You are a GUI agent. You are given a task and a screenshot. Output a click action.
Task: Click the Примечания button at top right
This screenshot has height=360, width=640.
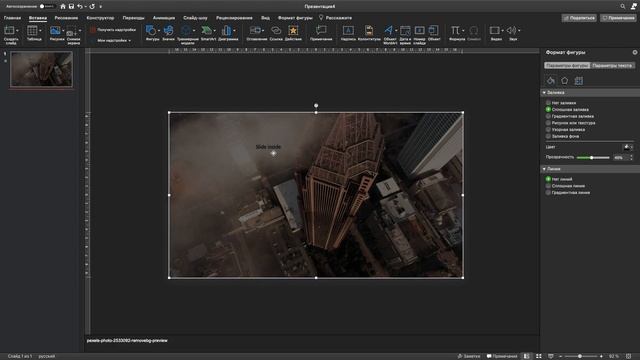(618, 18)
